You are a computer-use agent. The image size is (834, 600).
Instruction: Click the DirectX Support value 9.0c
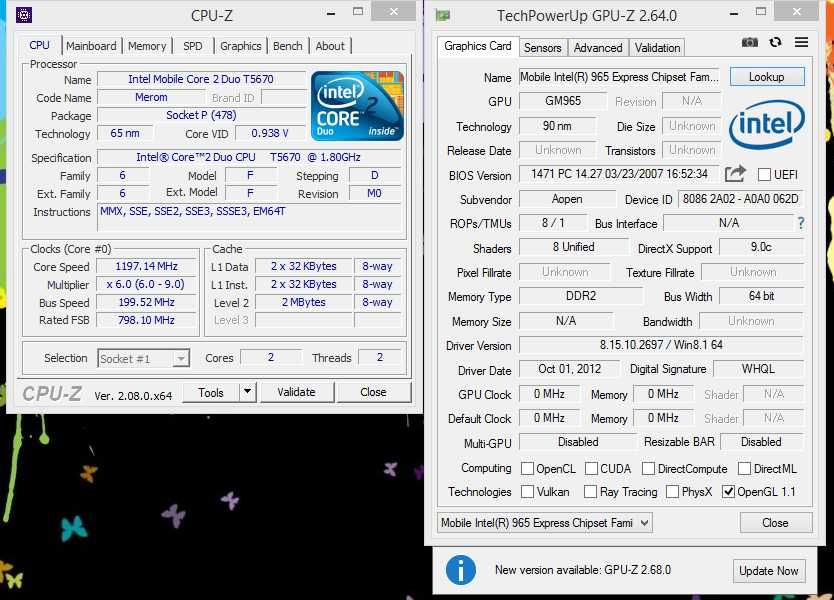[761, 247]
